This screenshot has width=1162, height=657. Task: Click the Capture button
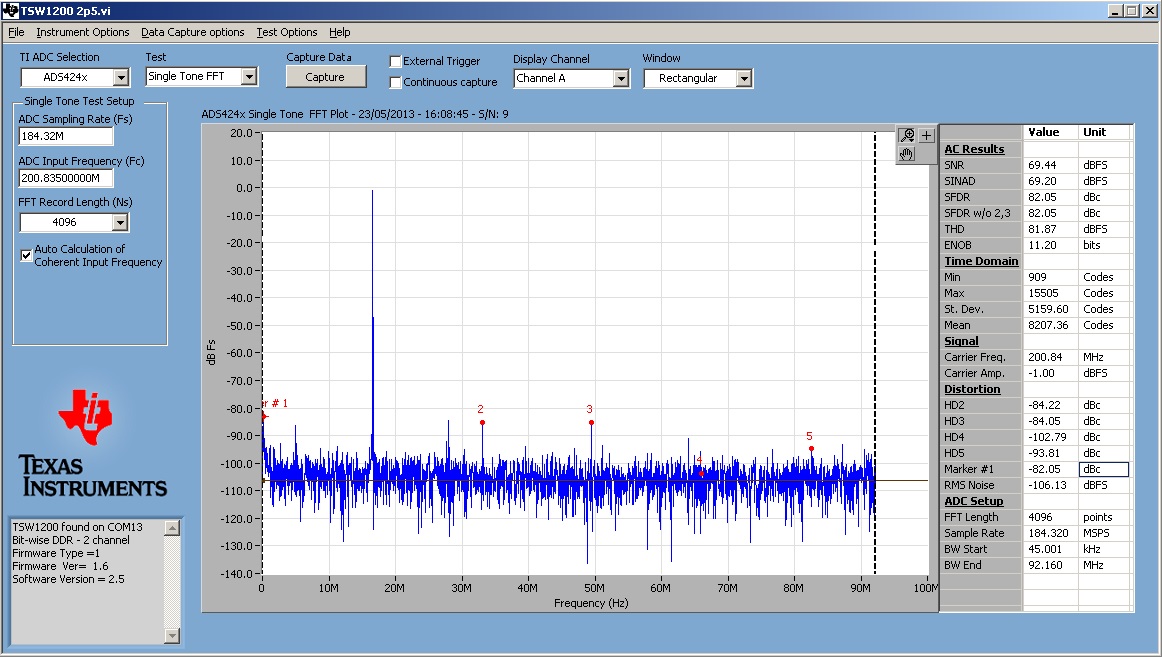pos(325,77)
